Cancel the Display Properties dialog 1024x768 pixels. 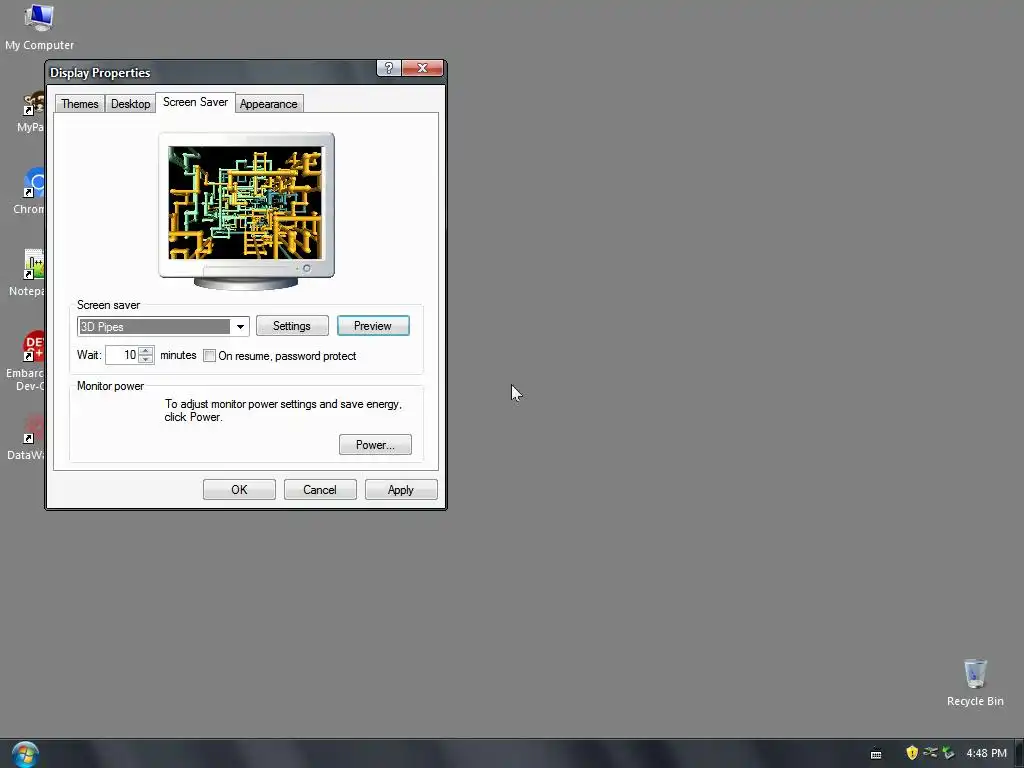pos(320,490)
